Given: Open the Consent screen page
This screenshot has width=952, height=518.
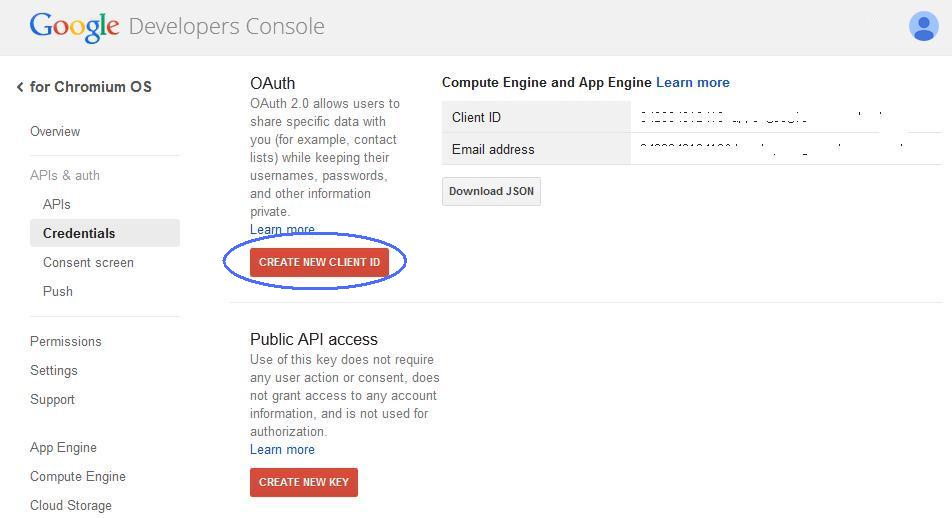Looking at the screenshot, I should pos(88,262).
